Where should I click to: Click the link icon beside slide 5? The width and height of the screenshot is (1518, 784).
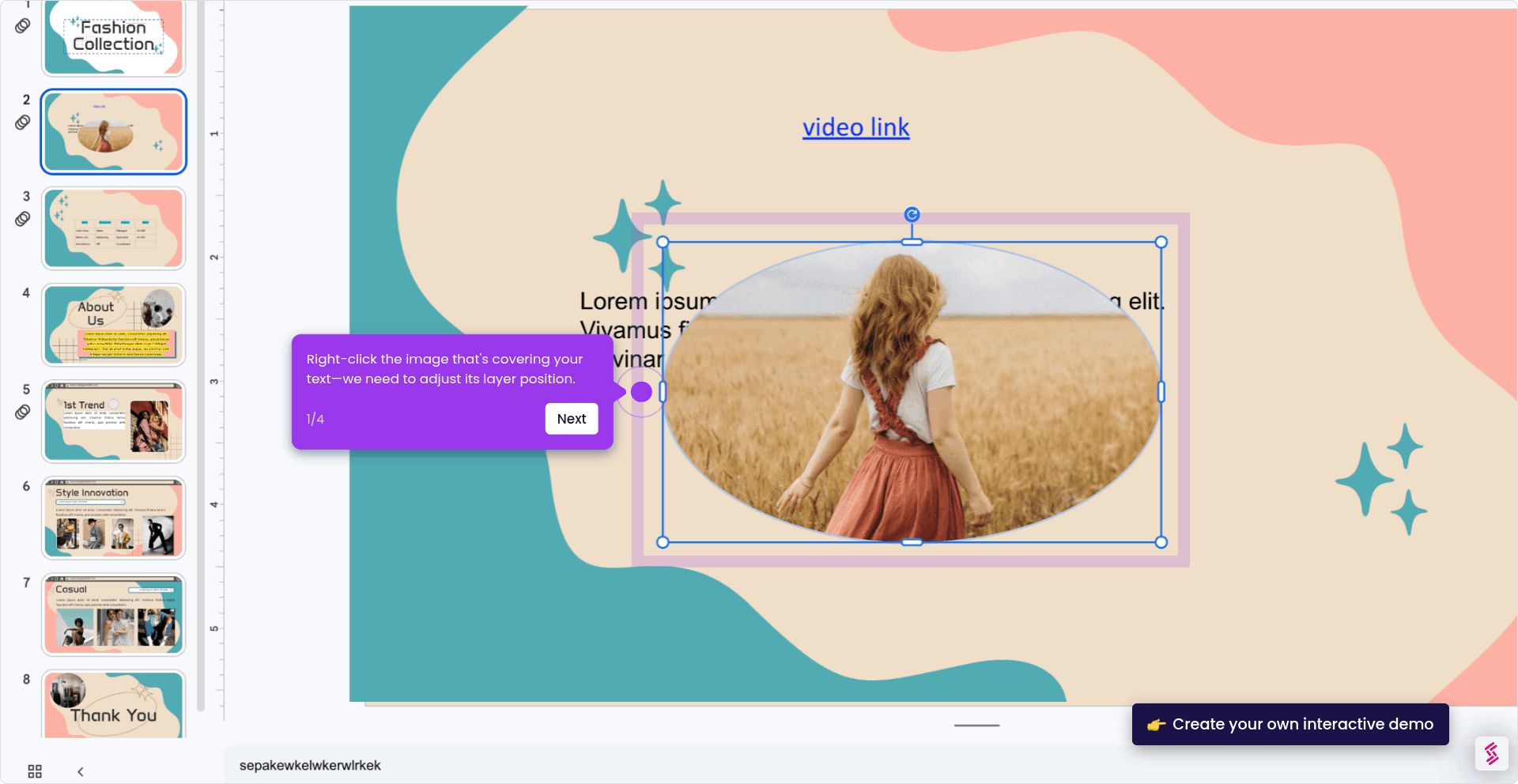click(x=23, y=412)
